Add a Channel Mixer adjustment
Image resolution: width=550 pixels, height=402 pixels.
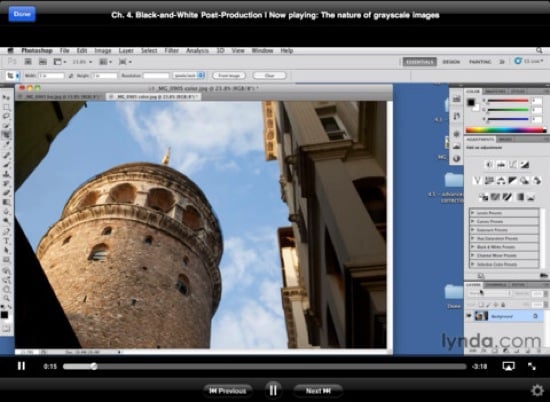click(x=537, y=181)
